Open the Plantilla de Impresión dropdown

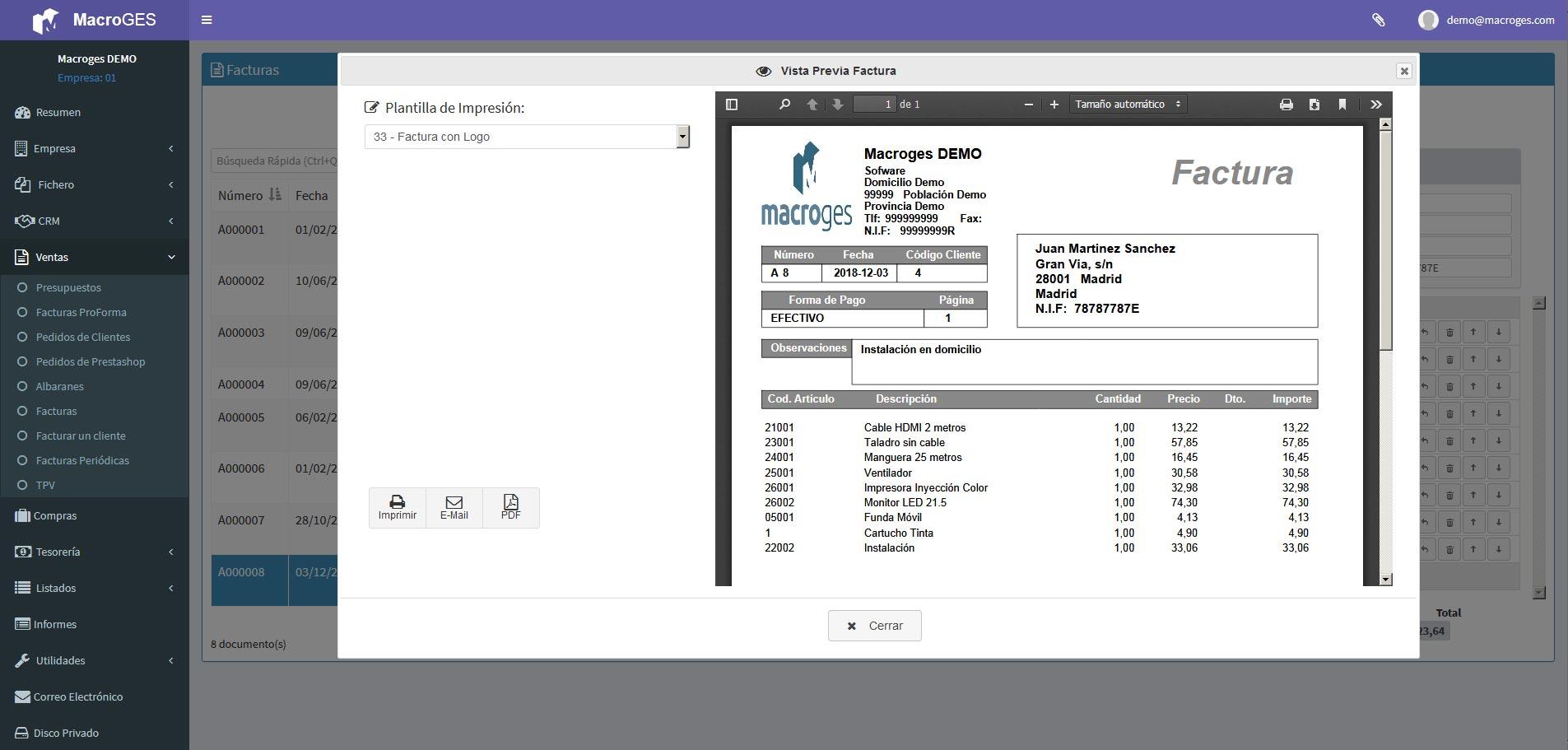527,137
